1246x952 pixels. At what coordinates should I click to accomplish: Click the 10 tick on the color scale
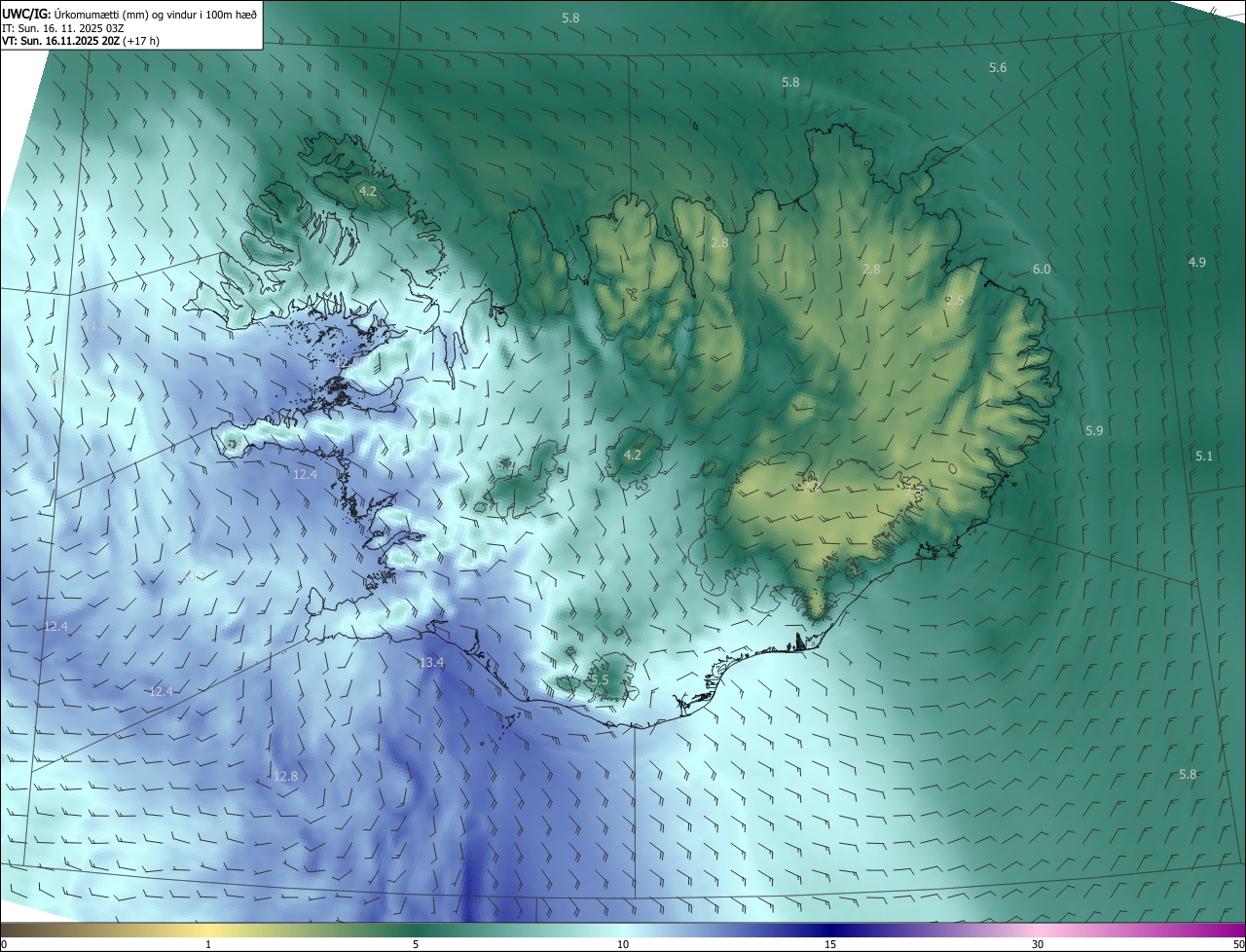623,944
